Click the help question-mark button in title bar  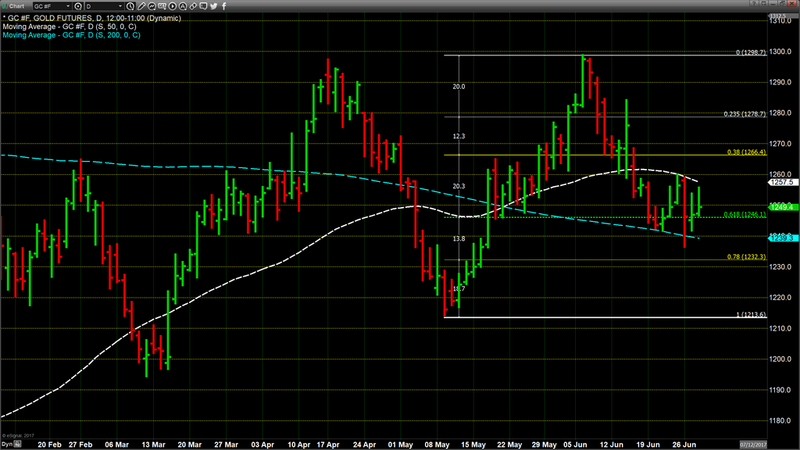(755, 3)
